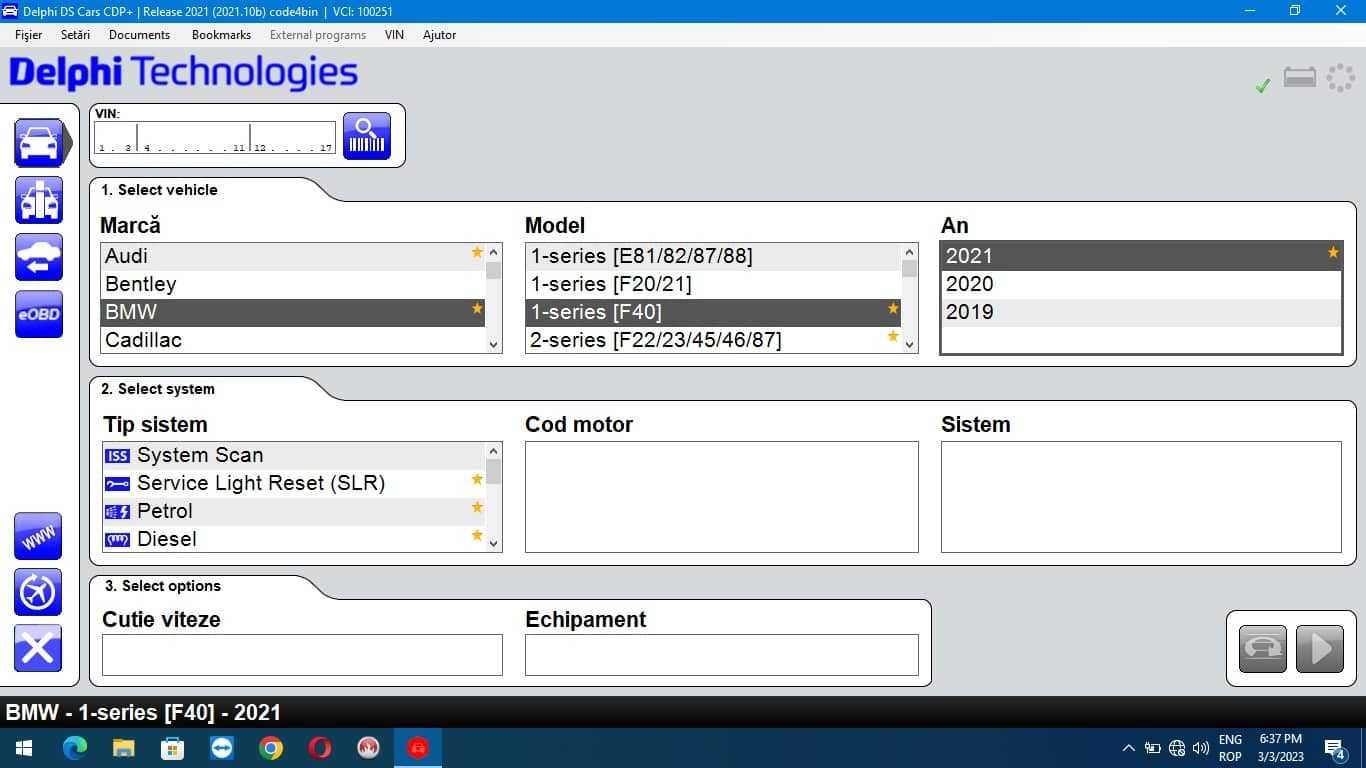Toggle favorite star on 2-series row

893,336
